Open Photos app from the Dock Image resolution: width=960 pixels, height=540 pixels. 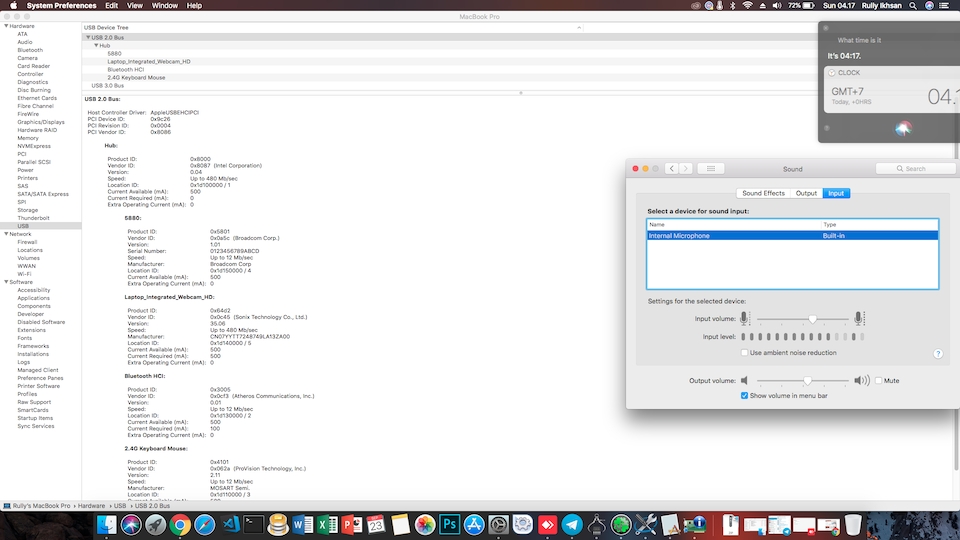point(425,525)
